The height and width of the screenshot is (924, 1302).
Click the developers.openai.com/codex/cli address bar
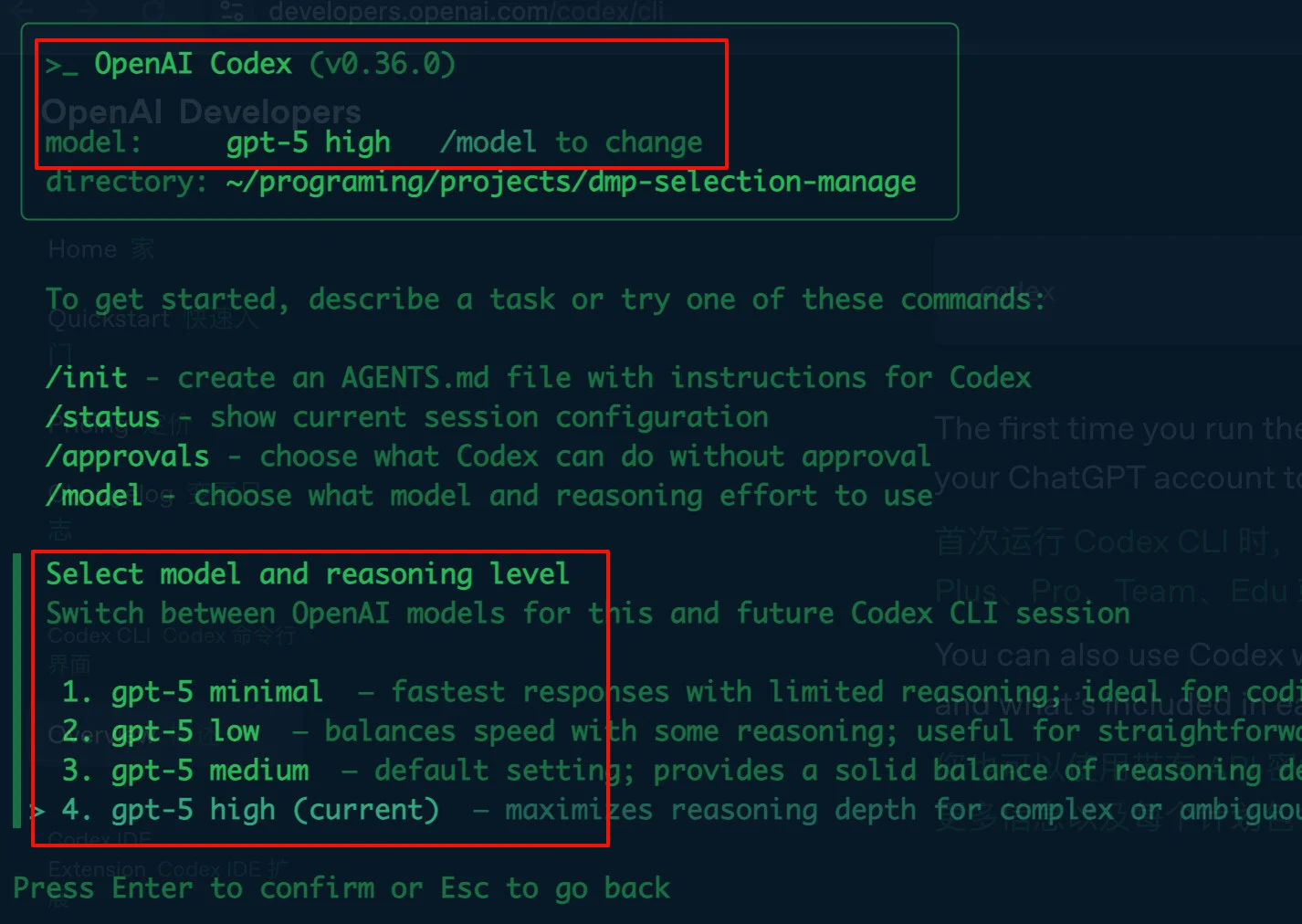tap(467, 11)
